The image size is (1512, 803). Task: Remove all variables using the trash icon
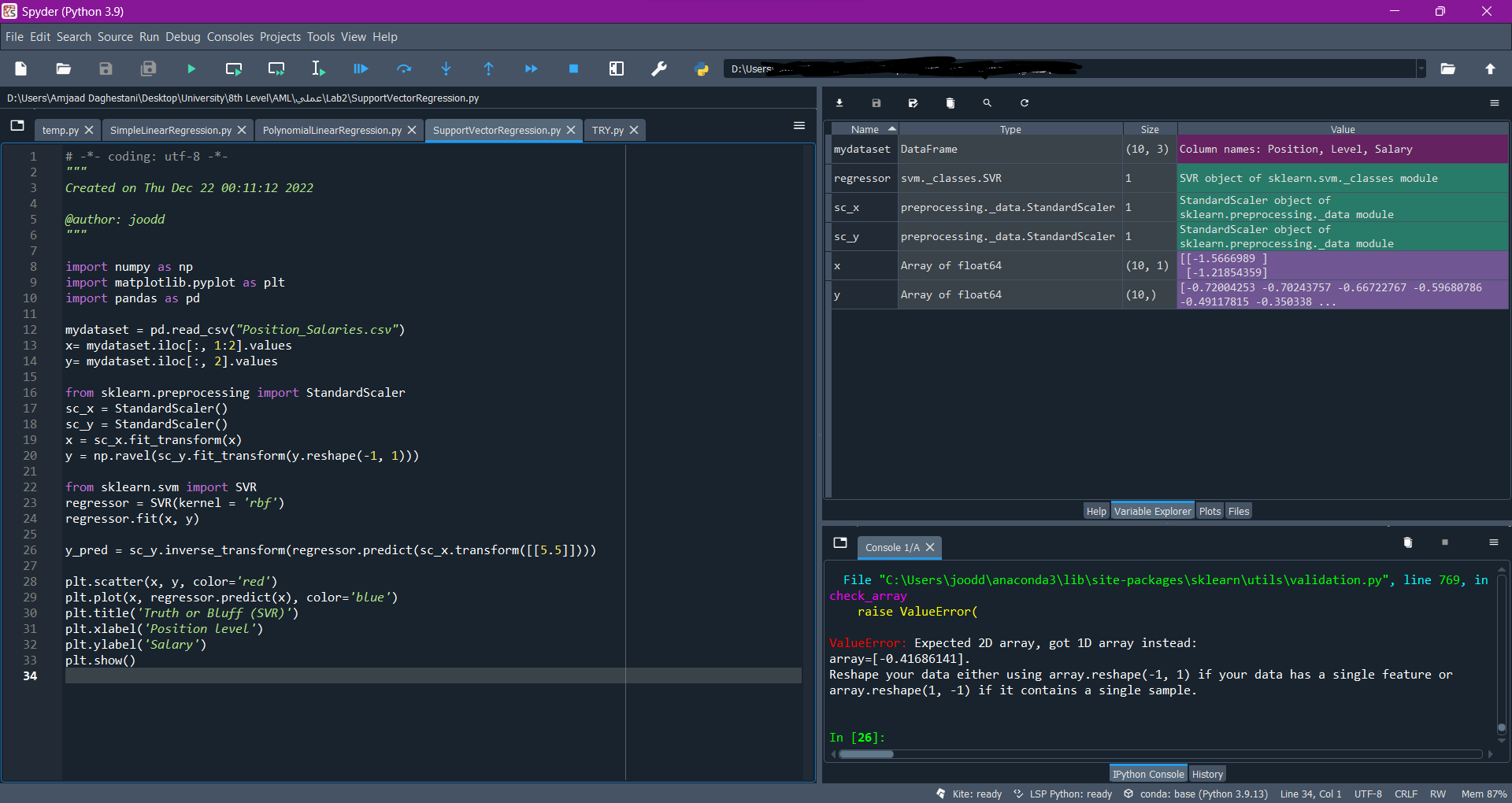pyautogui.click(x=950, y=103)
